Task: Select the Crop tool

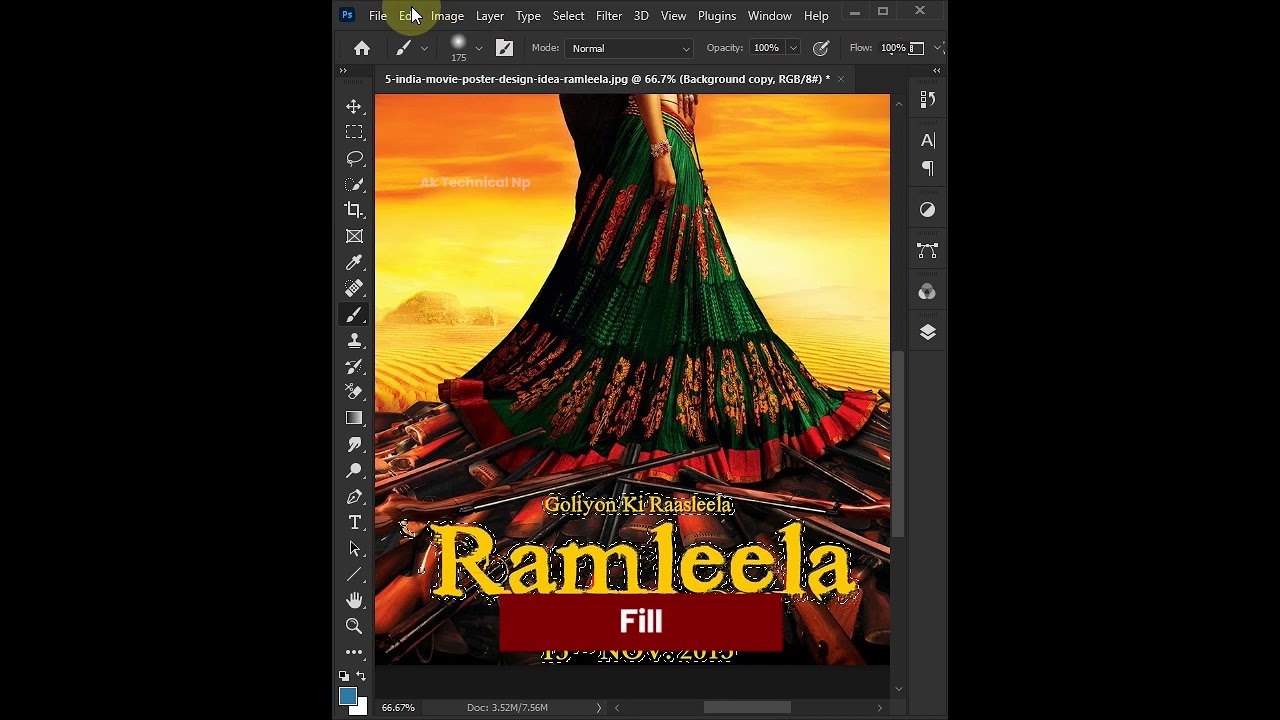Action: [354, 210]
